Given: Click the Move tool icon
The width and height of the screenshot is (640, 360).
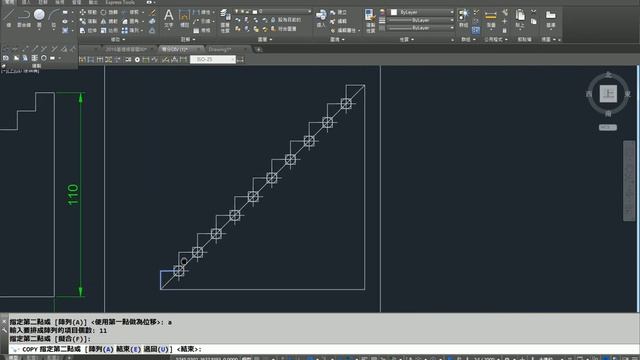Looking at the screenshot, I should point(83,12).
